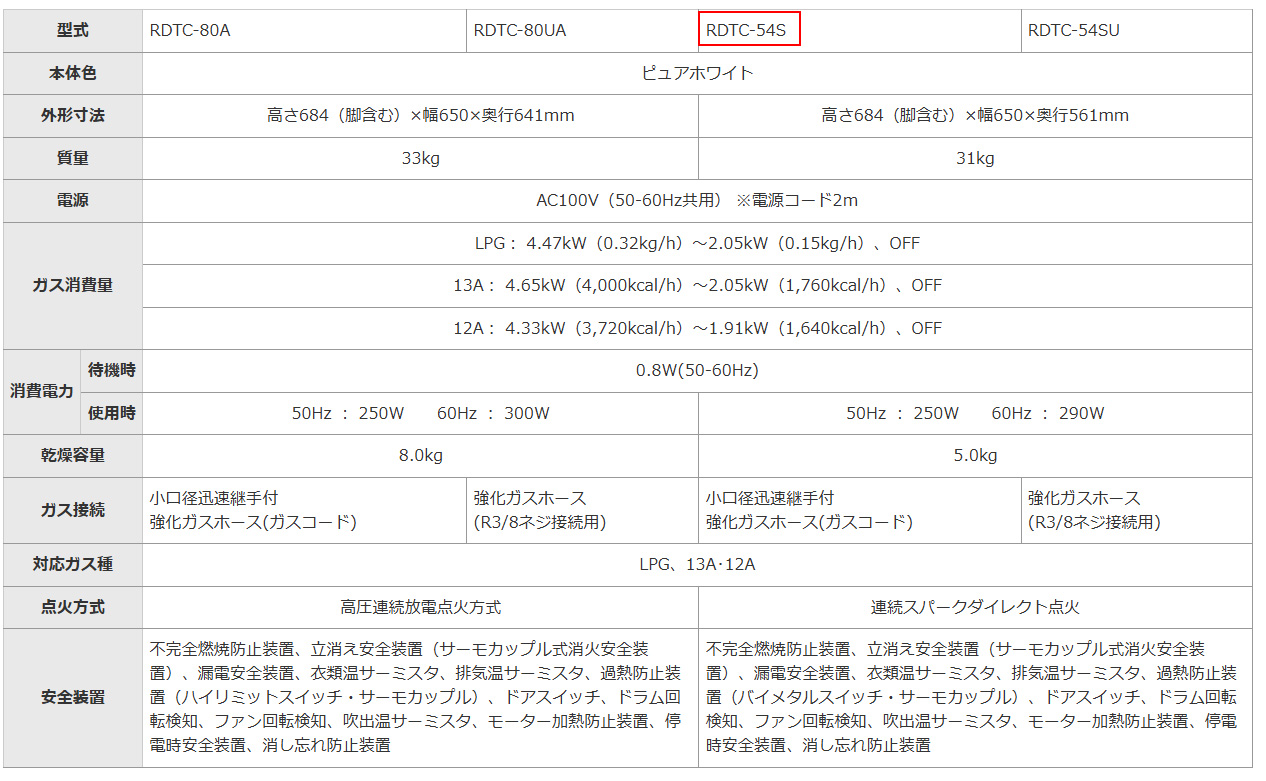This screenshot has height=781, width=1266.
Task: Click the 31kg weight value
Action: point(975,158)
